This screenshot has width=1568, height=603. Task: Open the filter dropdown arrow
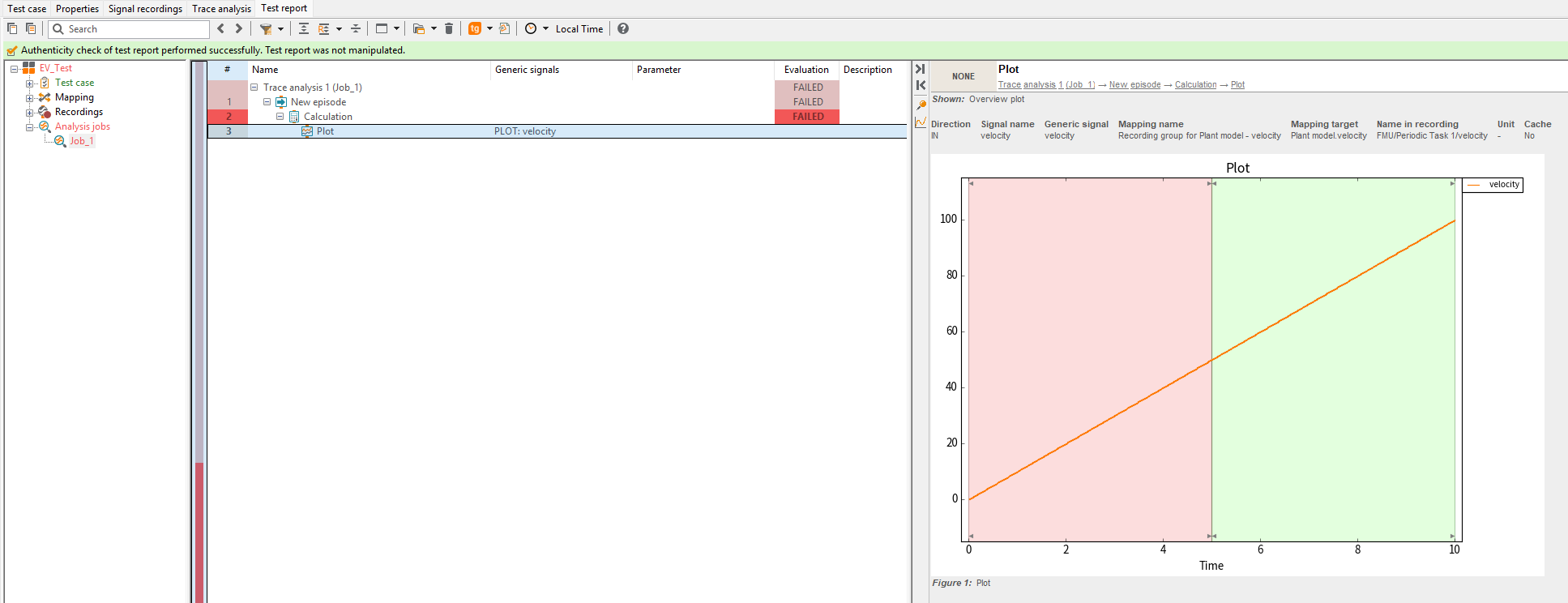tap(280, 28)
